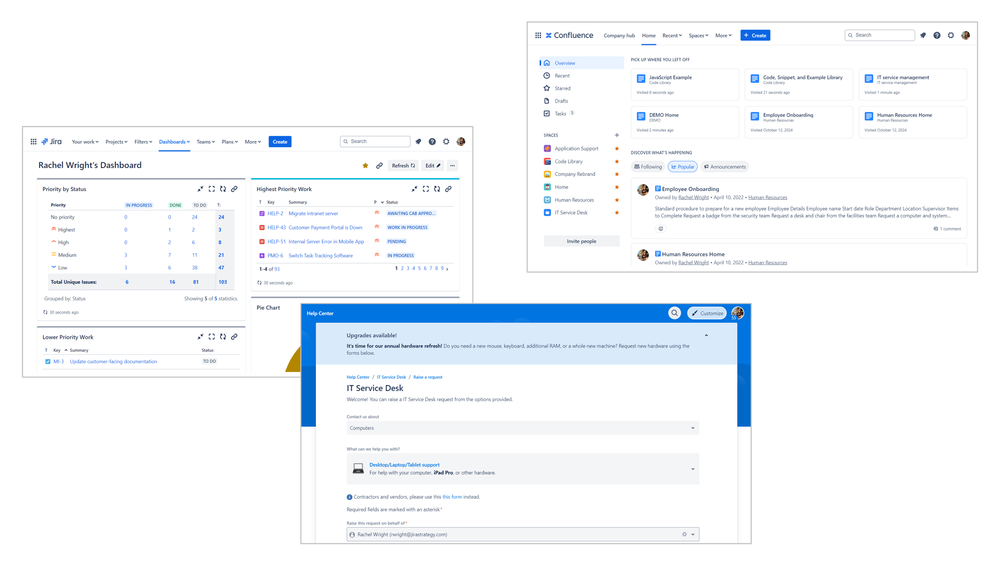Collapse the Upgrades available announcement banner
The image size is (999, 562).
[x=706, y=335]
